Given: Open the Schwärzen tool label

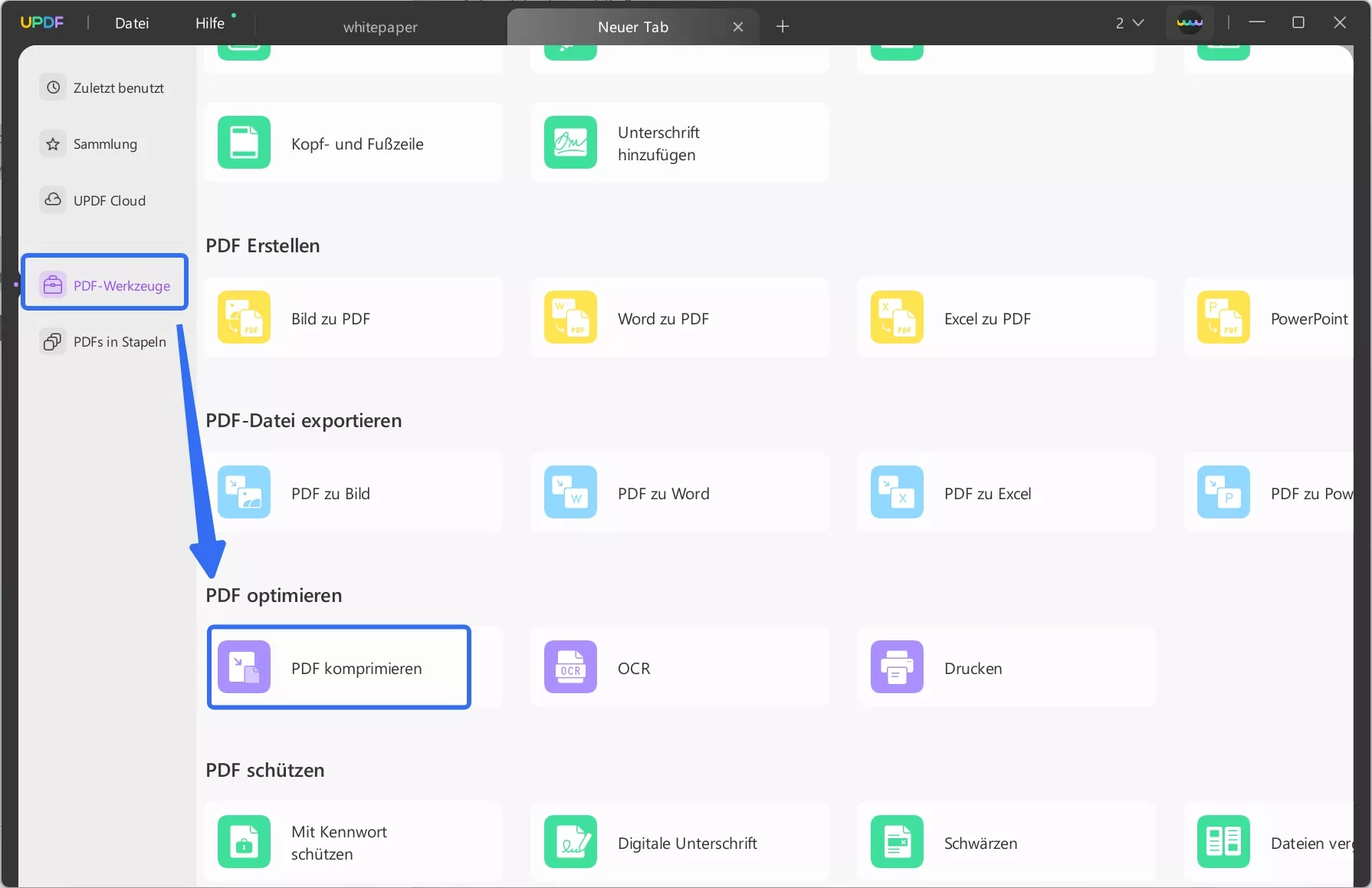Looking at the screenshot, I should [x=980, y=843].
